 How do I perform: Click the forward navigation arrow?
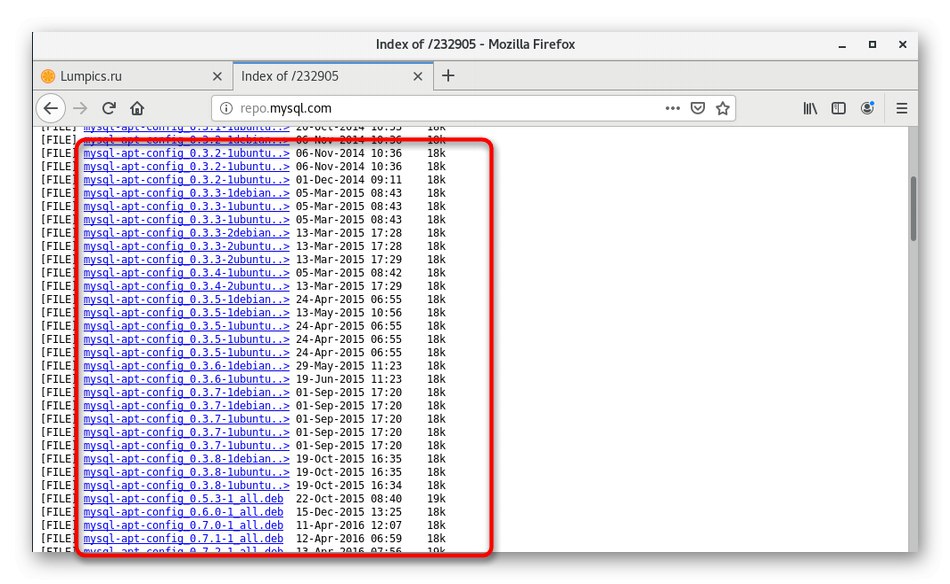click(80, 108)
